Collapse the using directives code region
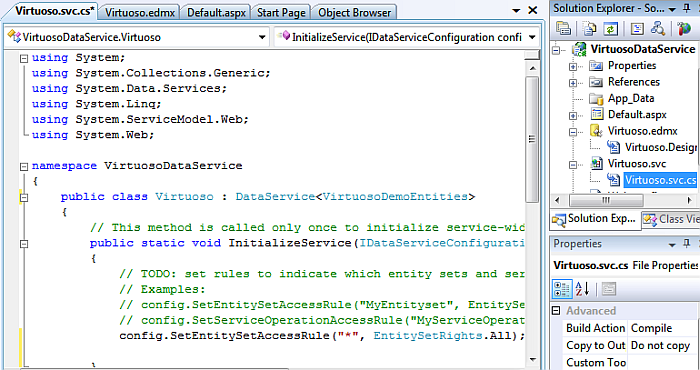Viewport: 700px width, 370px height. [24, 58]
